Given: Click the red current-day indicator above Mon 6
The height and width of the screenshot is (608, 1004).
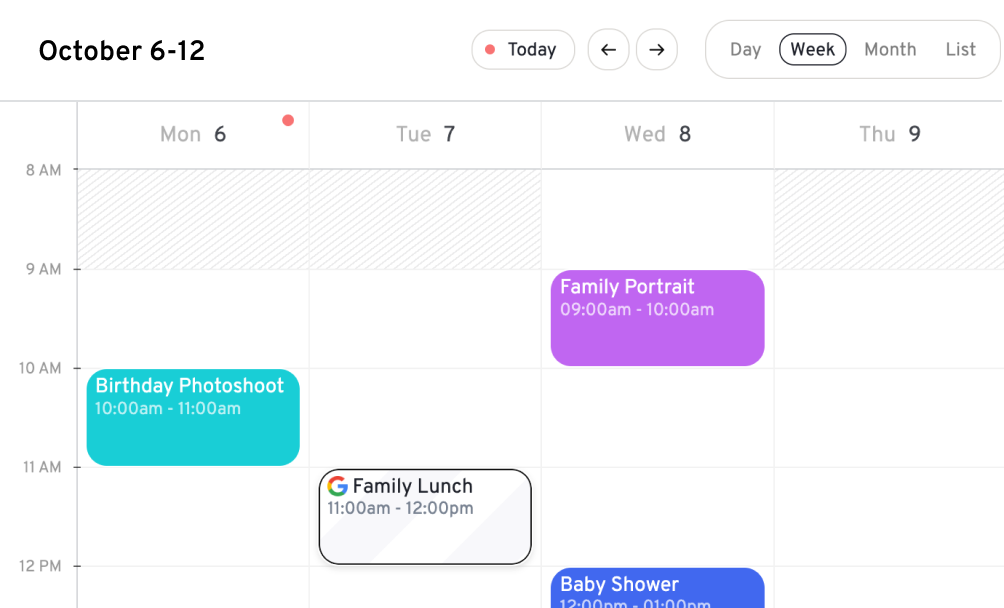Looking at the screenshot, I should (x=288, y=120).
